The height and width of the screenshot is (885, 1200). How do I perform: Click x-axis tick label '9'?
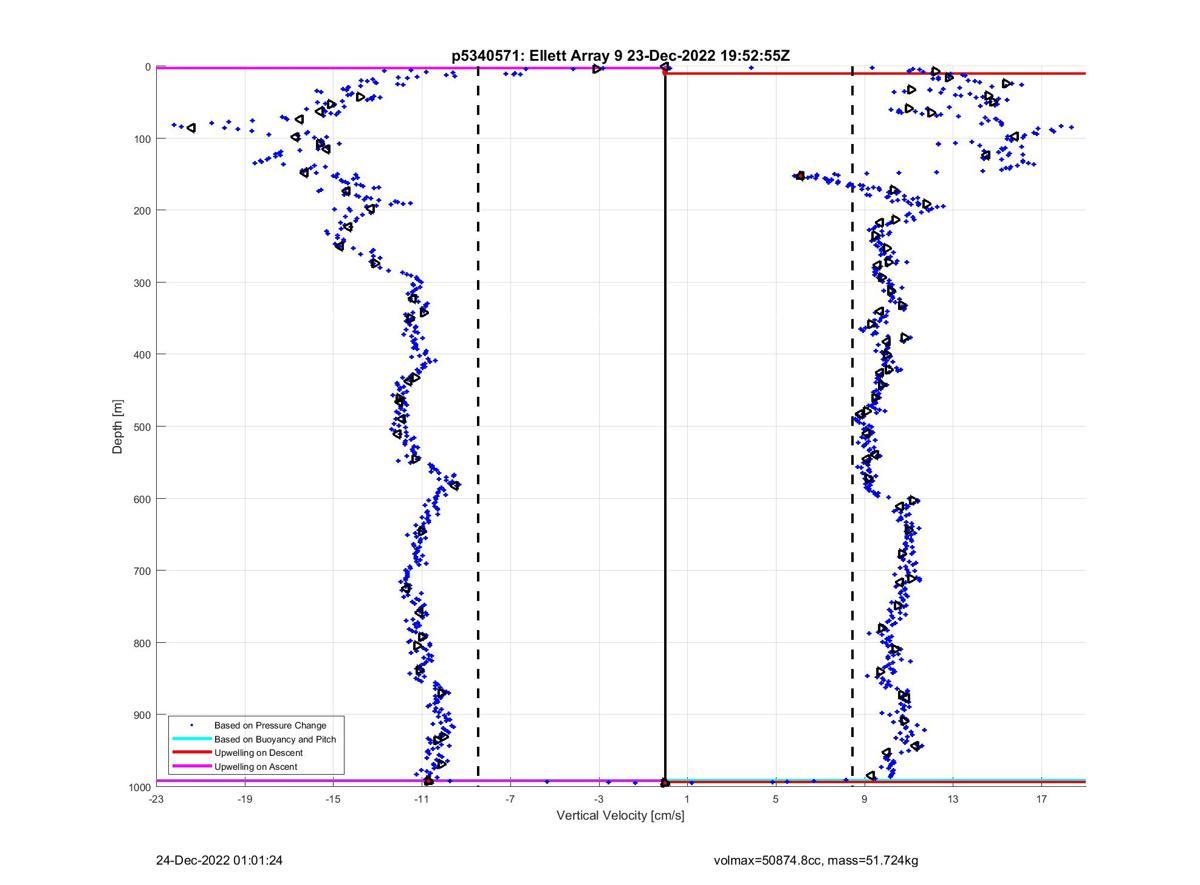pyautogui.click(x=864, y=799)
